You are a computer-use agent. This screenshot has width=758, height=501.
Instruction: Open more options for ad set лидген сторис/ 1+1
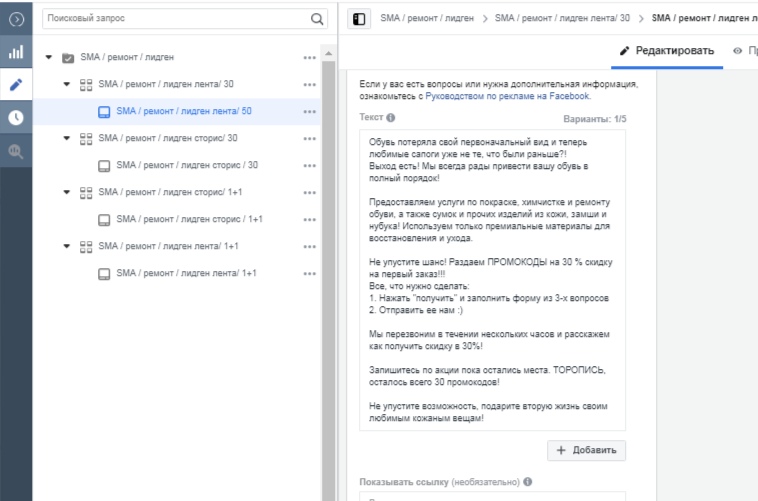tap(309, 193)
